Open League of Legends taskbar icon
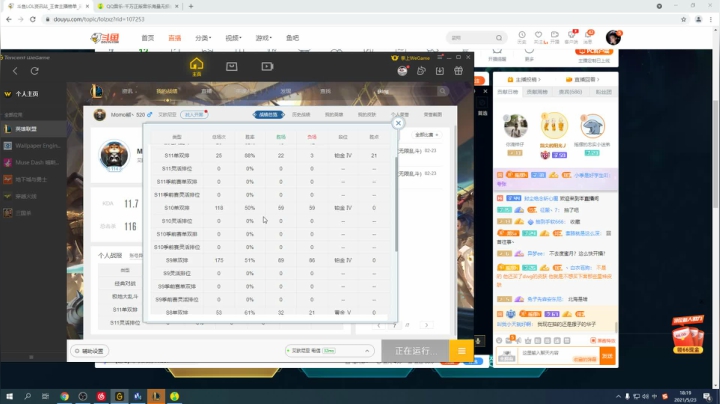 156,396
